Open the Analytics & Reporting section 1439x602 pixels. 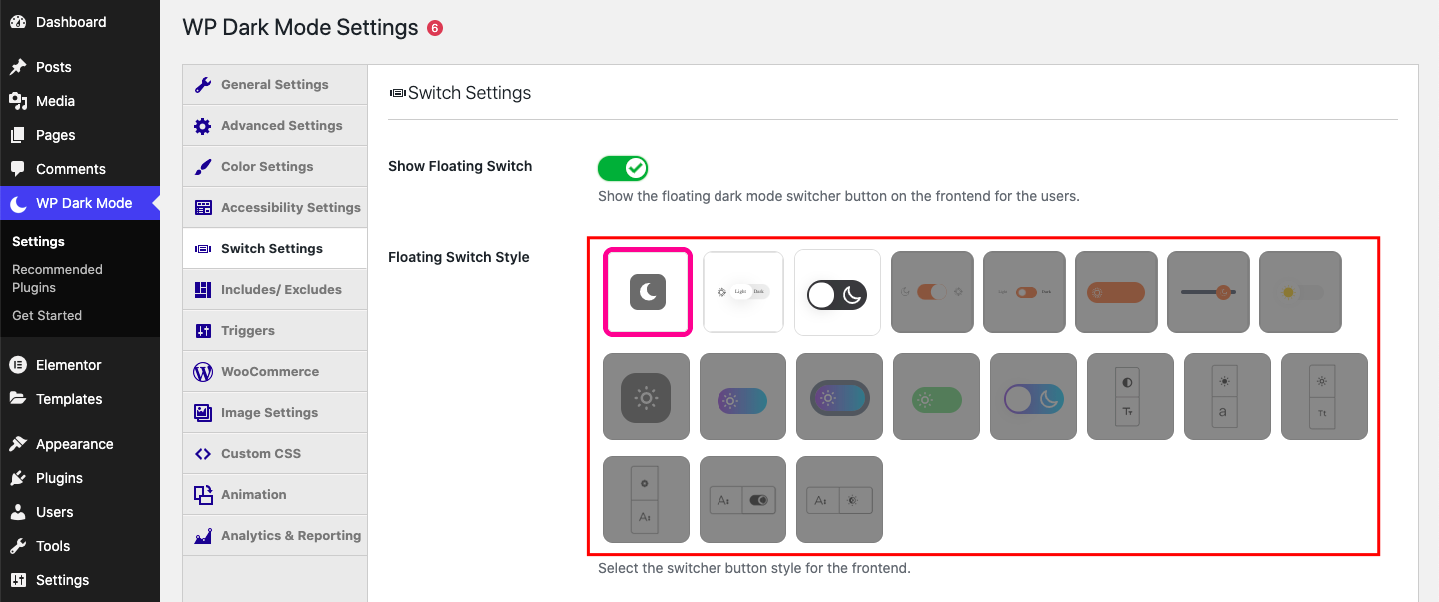coord(274,535)
